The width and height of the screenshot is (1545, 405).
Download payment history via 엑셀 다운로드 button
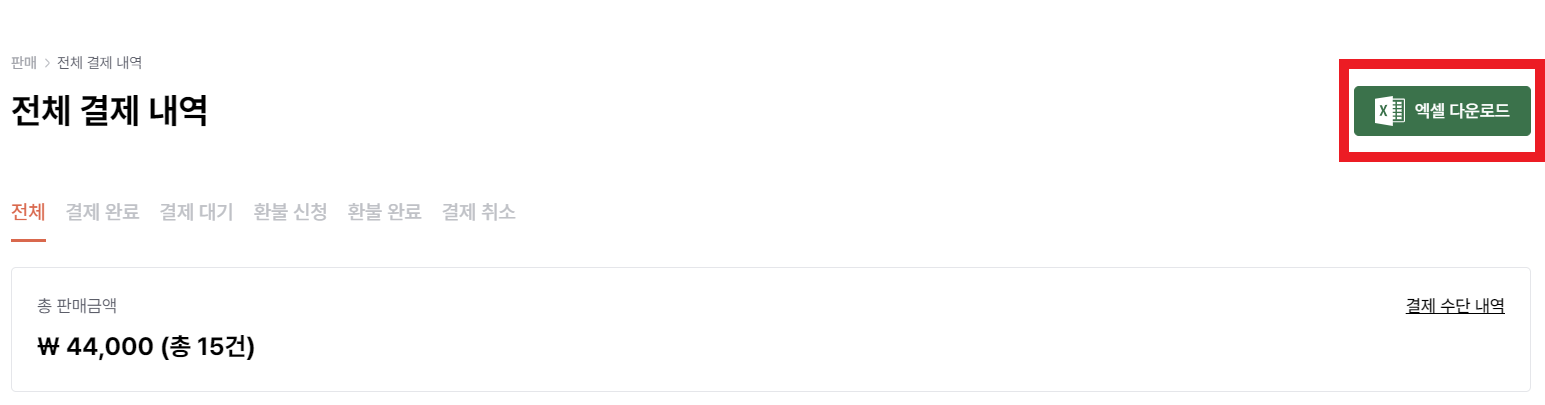[x=1442, y=110]
